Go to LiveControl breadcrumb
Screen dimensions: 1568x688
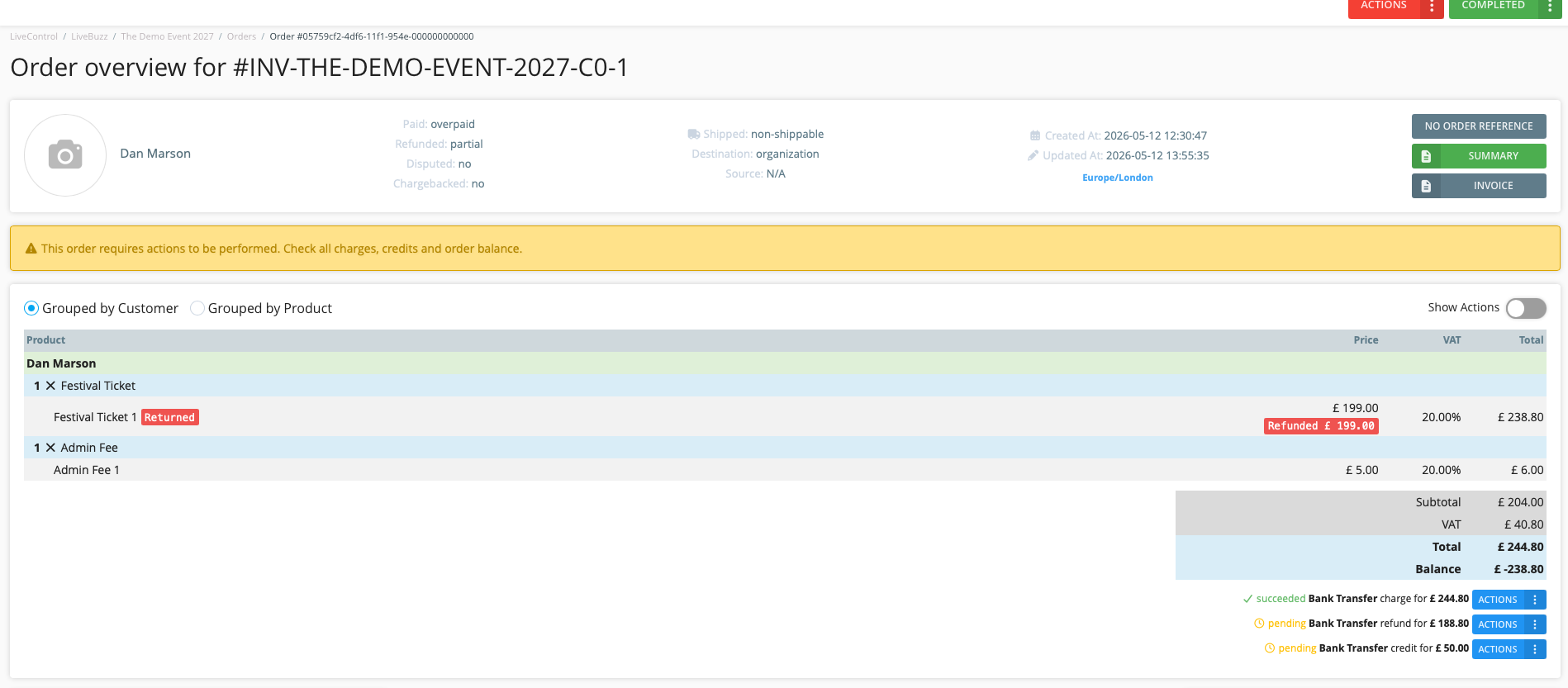pos(34,36)
